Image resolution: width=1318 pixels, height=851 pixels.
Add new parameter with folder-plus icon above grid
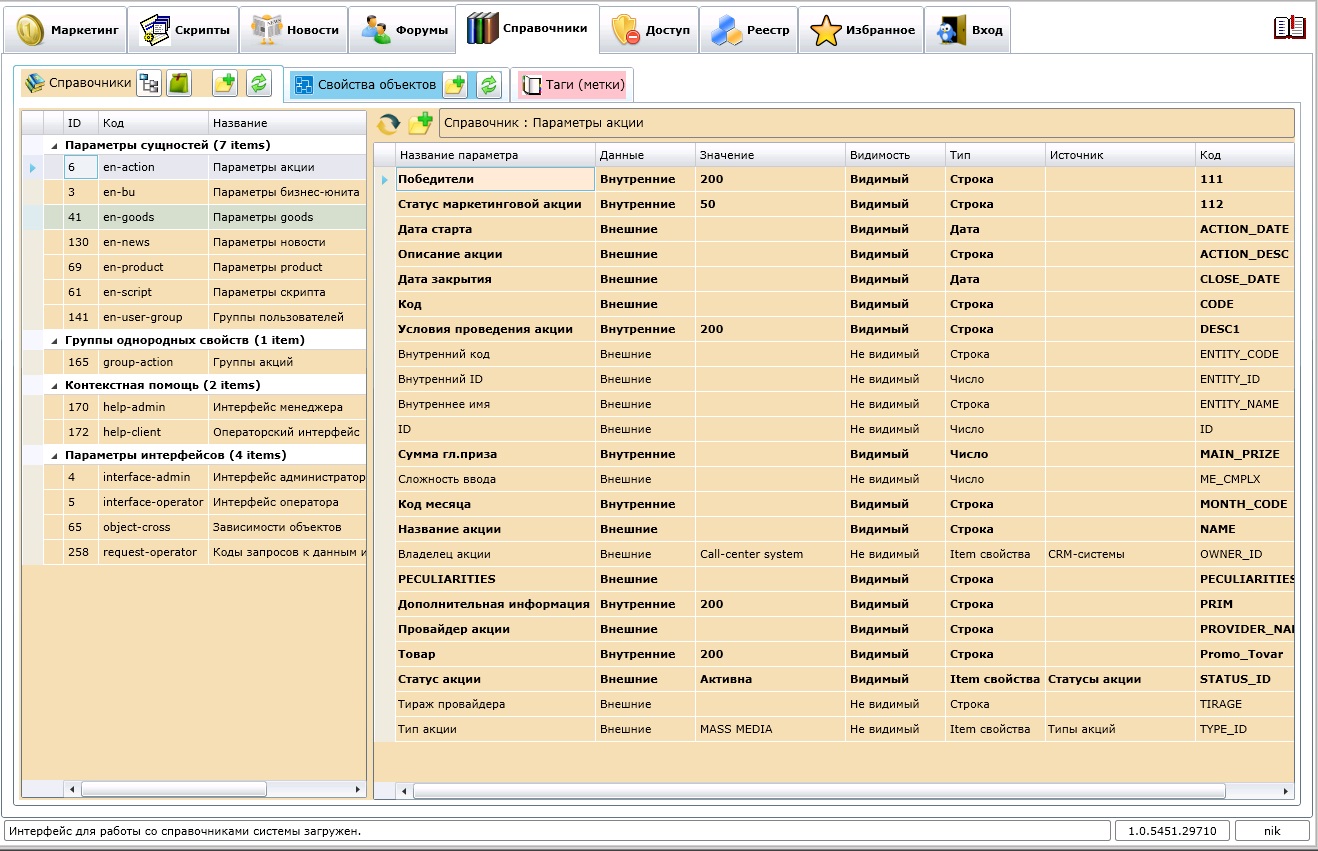click(x=420, y=124)
